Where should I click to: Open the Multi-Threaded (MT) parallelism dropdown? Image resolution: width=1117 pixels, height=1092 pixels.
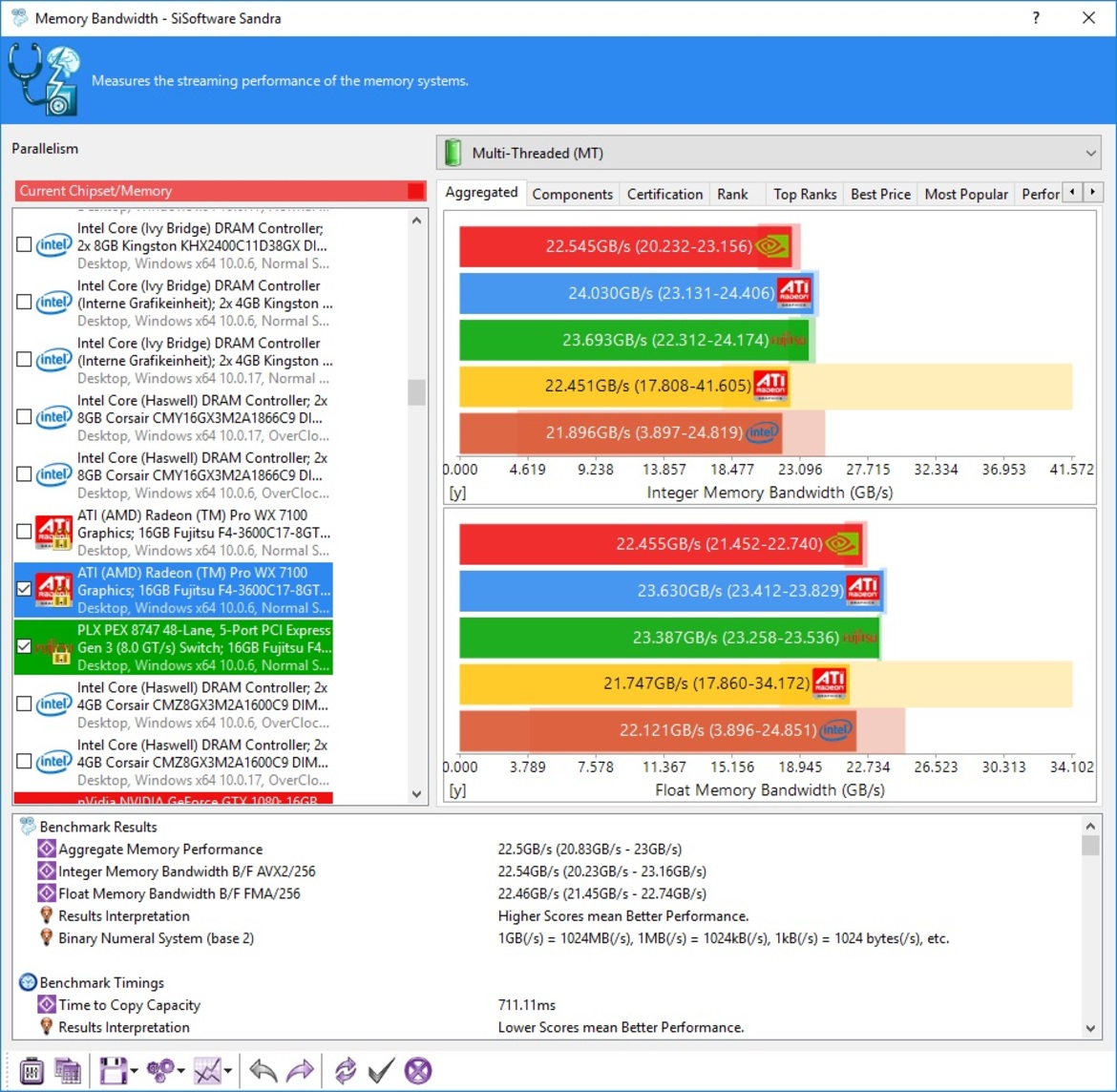tap(769, 153)
